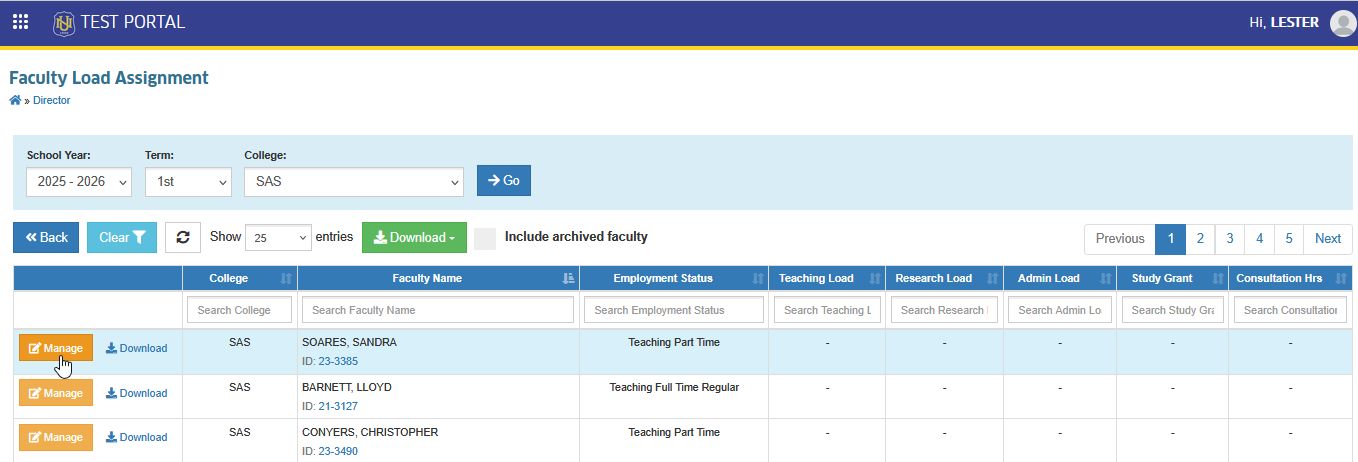Viewport: 1358px width, 462px height.
Task: Sort the Teaching Load column
Action: point(875,278)
